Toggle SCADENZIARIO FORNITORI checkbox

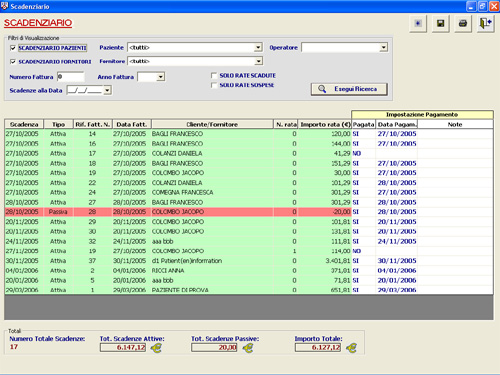(x=13, y=62)
